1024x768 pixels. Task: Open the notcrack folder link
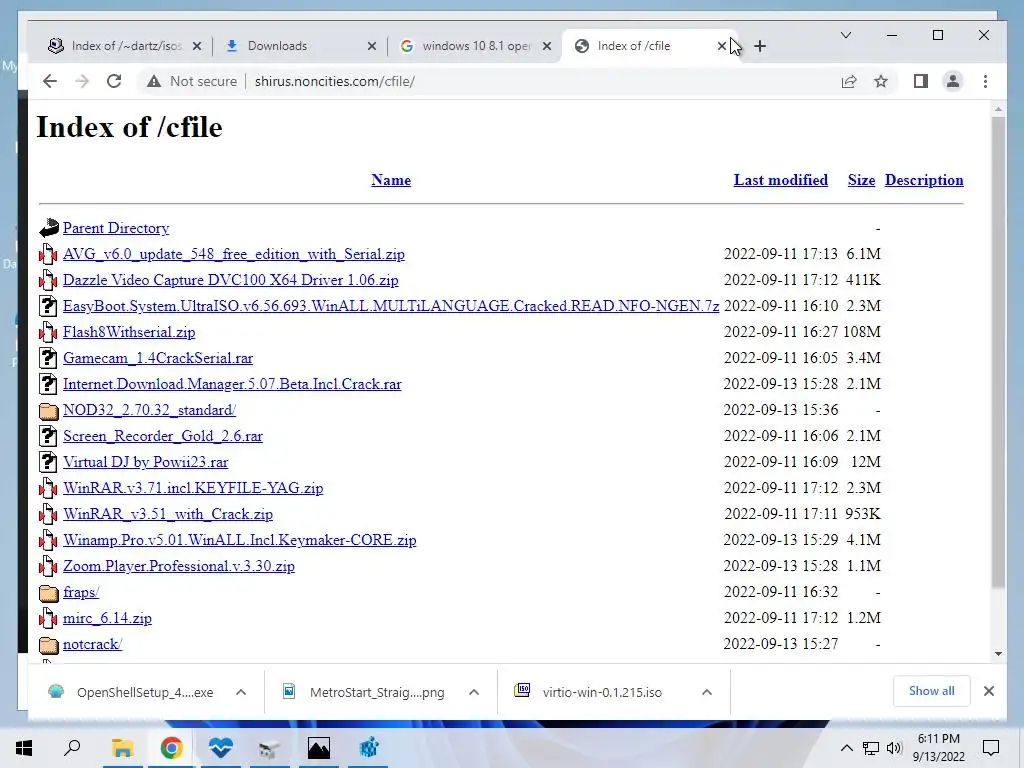click(x=93, y=645)
